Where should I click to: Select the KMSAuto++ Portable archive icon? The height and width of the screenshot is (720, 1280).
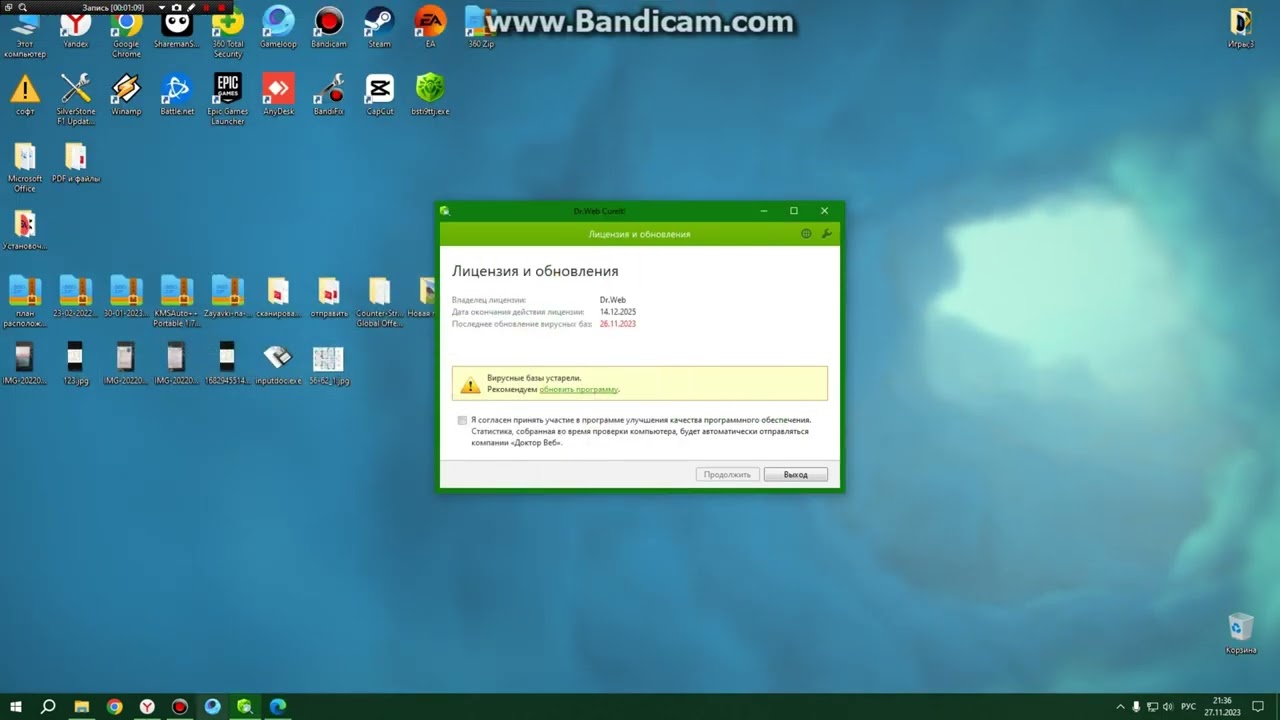click(177, 301)
